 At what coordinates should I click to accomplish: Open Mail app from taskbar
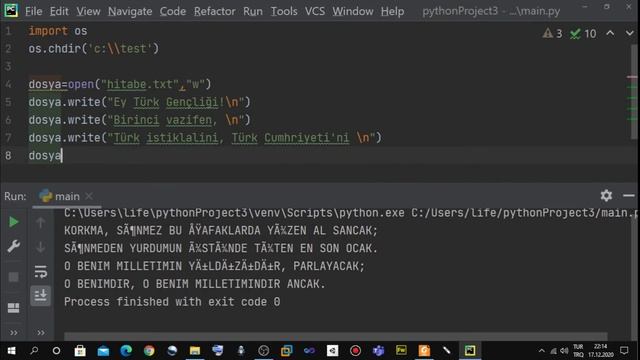click(103, 351)
